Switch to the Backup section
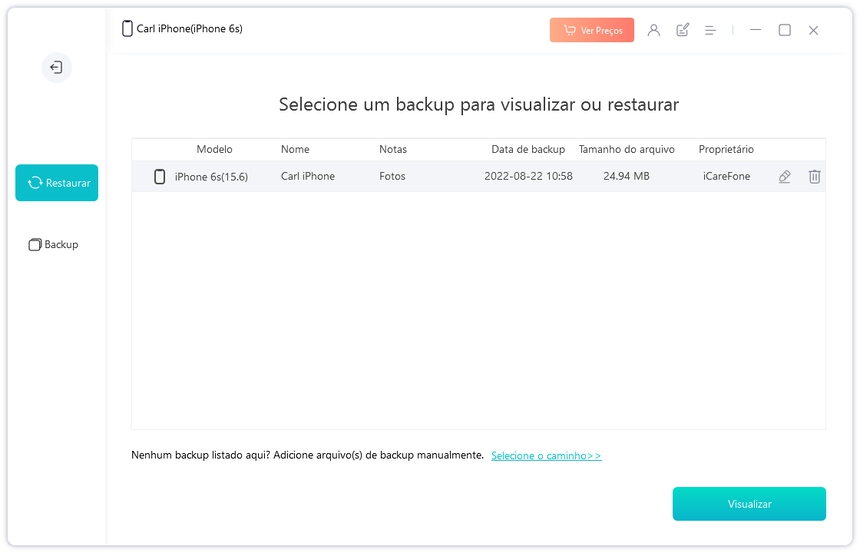Screen dimensions: 860x553 click(x=54, y=245)
